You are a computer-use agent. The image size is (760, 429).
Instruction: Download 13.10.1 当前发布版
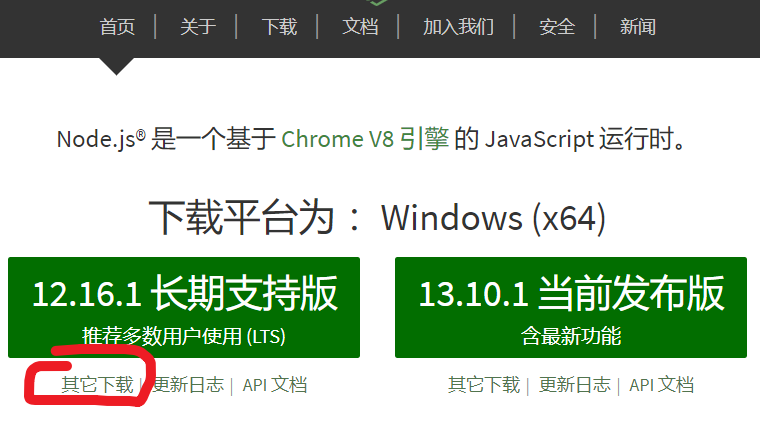pos(570,307)
